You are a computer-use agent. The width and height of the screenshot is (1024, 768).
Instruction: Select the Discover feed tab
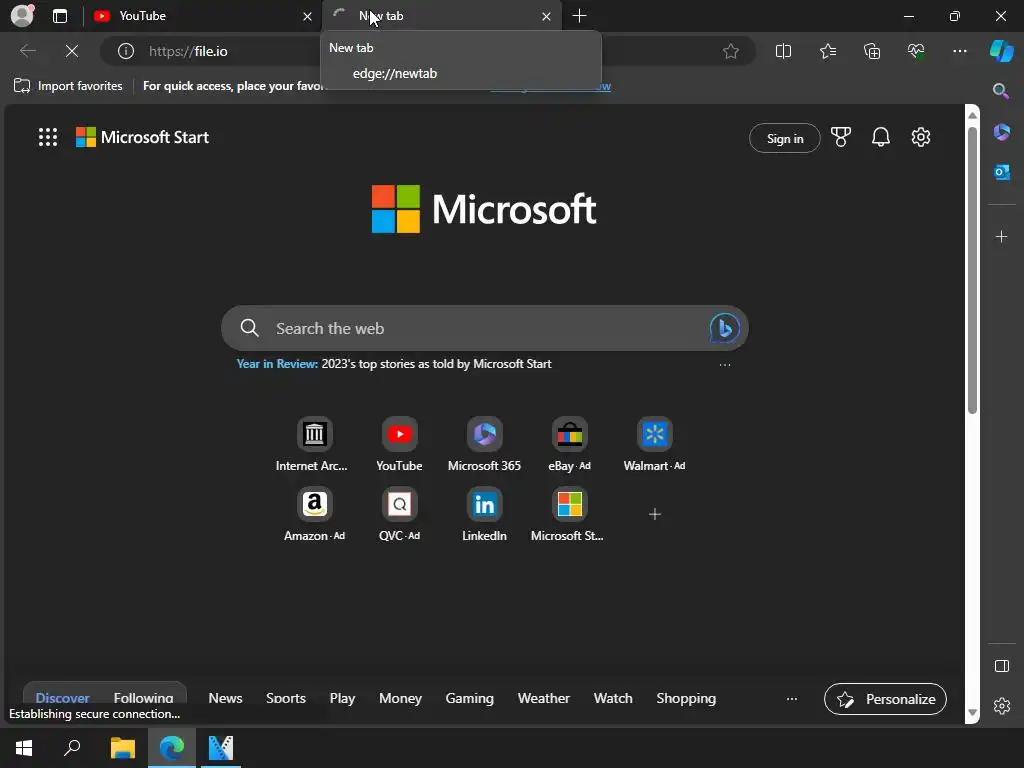[x=62, y=698]
